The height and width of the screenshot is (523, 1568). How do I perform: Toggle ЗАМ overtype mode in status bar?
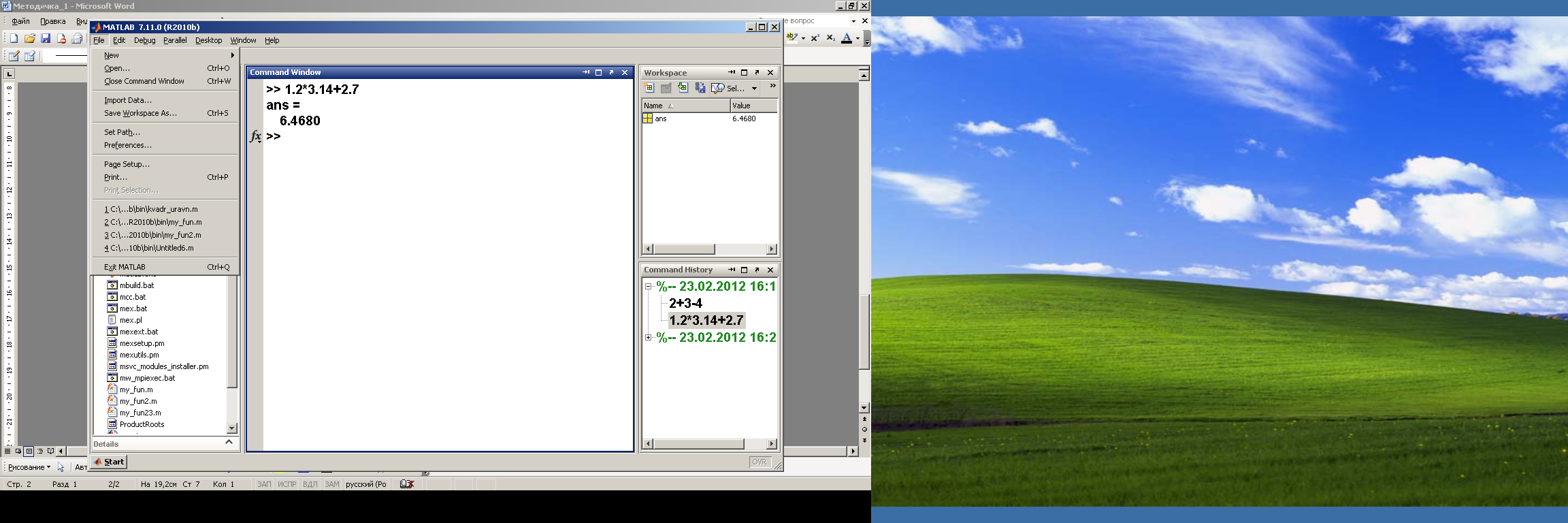click(x=331, y=484)
